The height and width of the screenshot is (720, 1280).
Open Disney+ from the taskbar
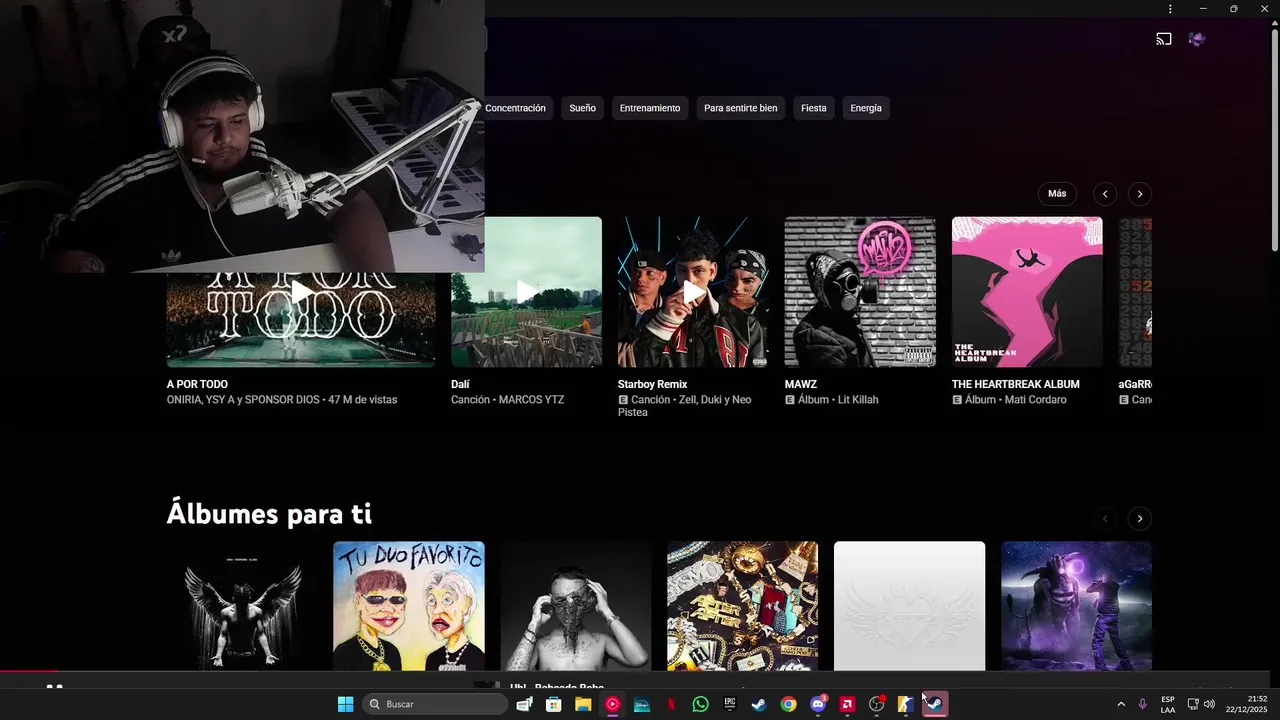[x=642, y=704]
